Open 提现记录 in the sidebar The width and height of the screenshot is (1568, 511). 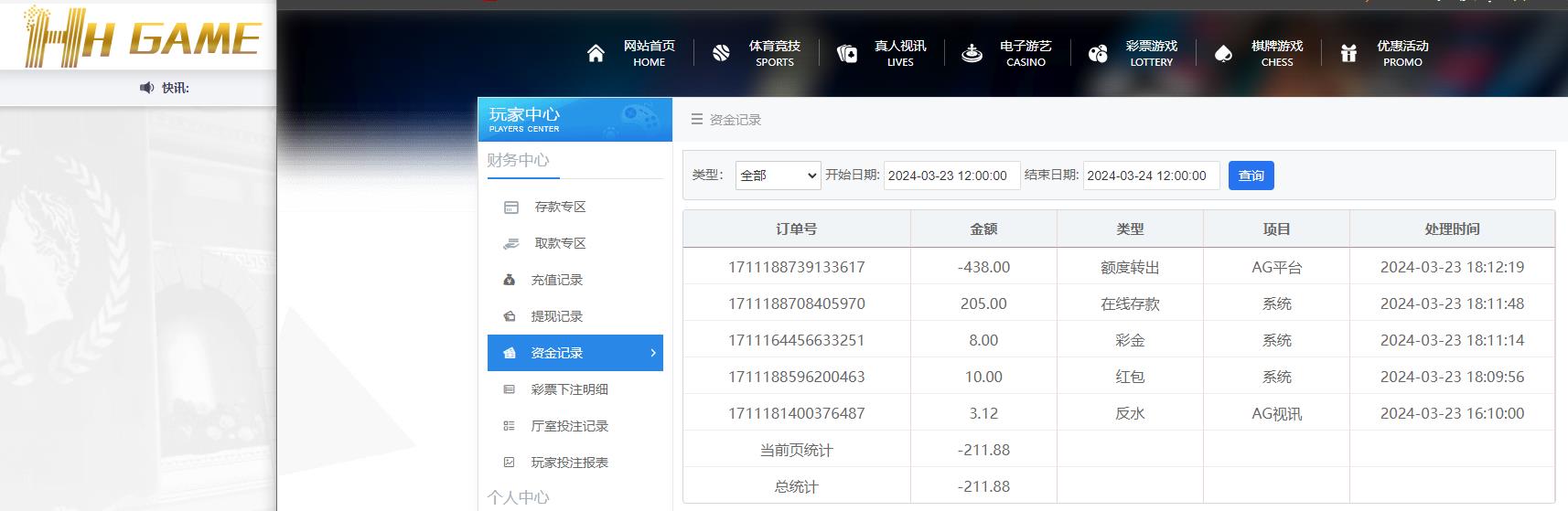coord(556,316)
